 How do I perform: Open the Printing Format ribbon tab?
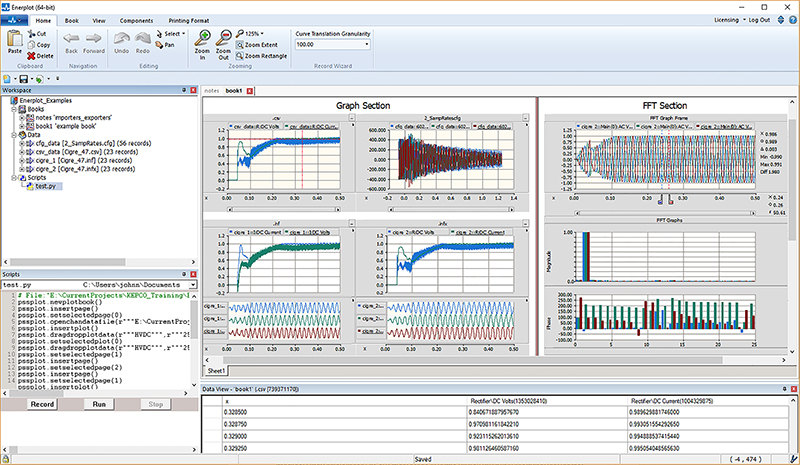[187, 19]
